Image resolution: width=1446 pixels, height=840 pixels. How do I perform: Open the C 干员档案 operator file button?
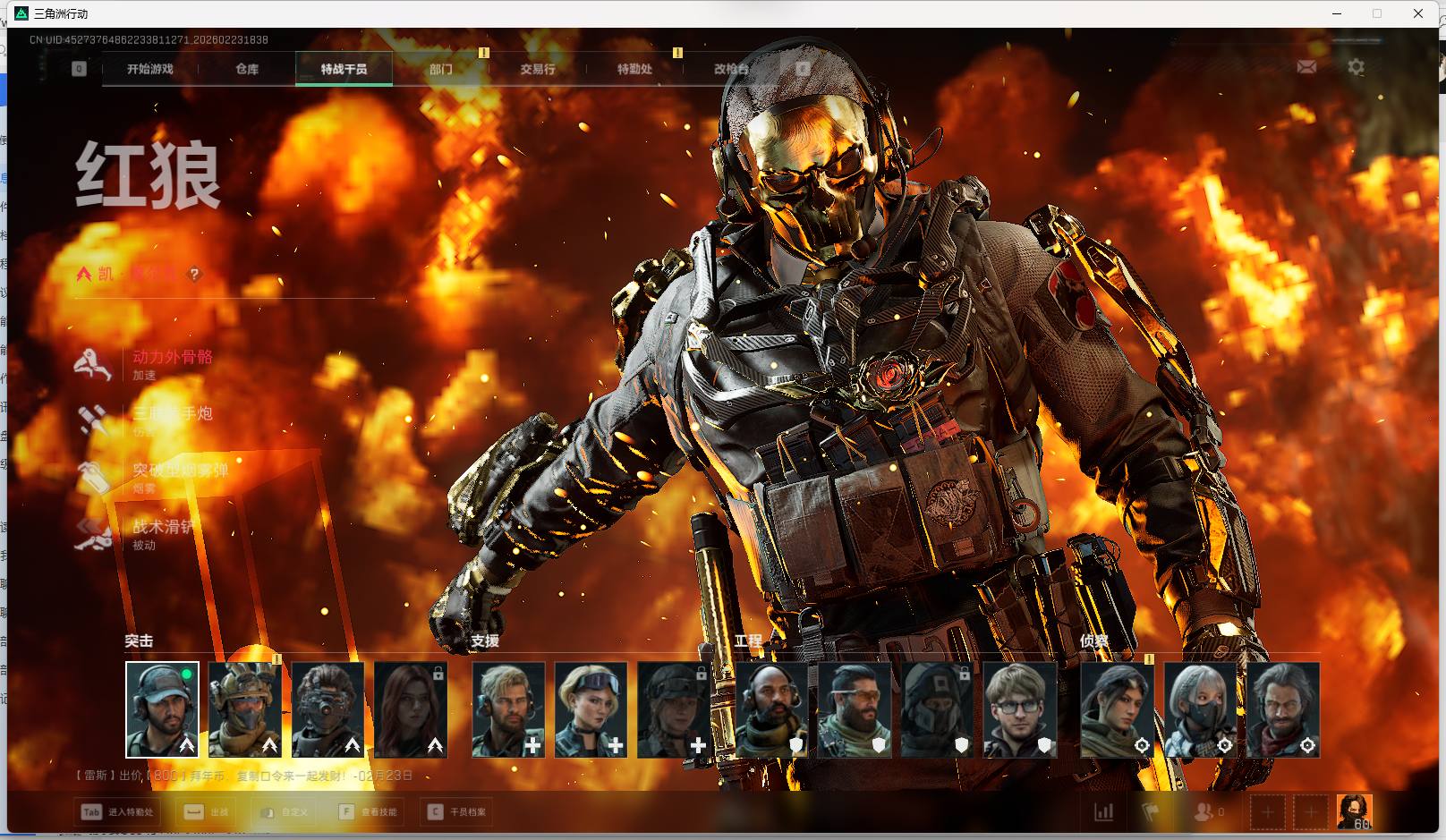456,812
